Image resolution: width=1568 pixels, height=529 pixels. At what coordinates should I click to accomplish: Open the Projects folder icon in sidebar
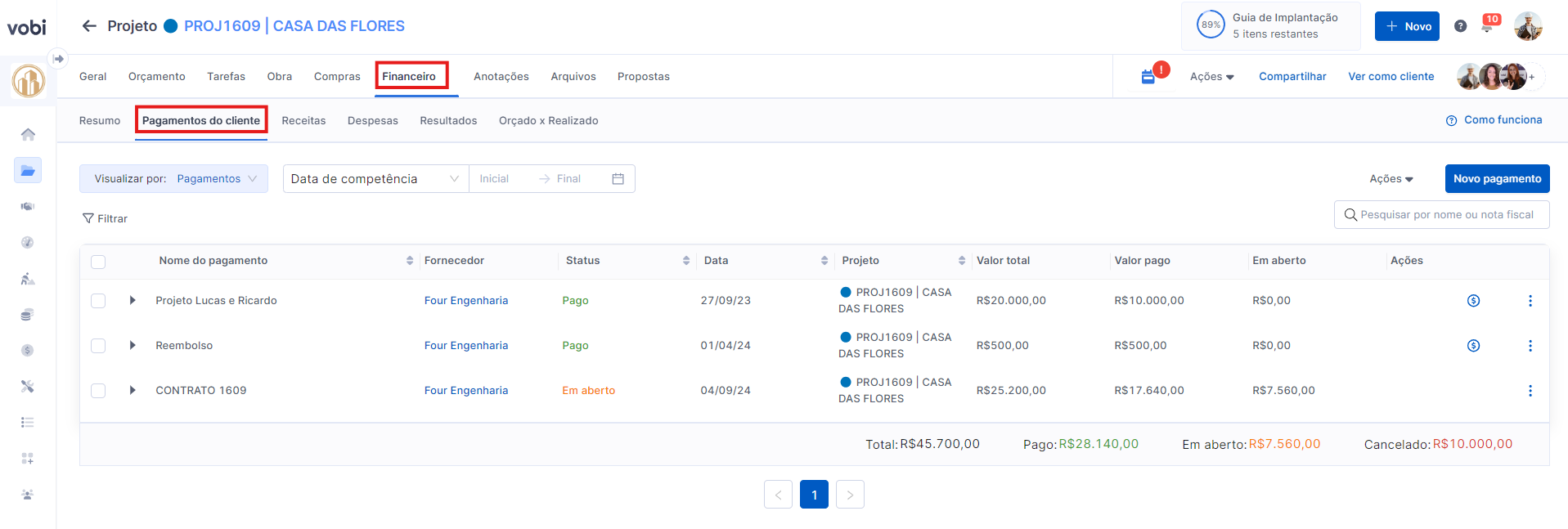pyautogui.click(x=28, y=170)
